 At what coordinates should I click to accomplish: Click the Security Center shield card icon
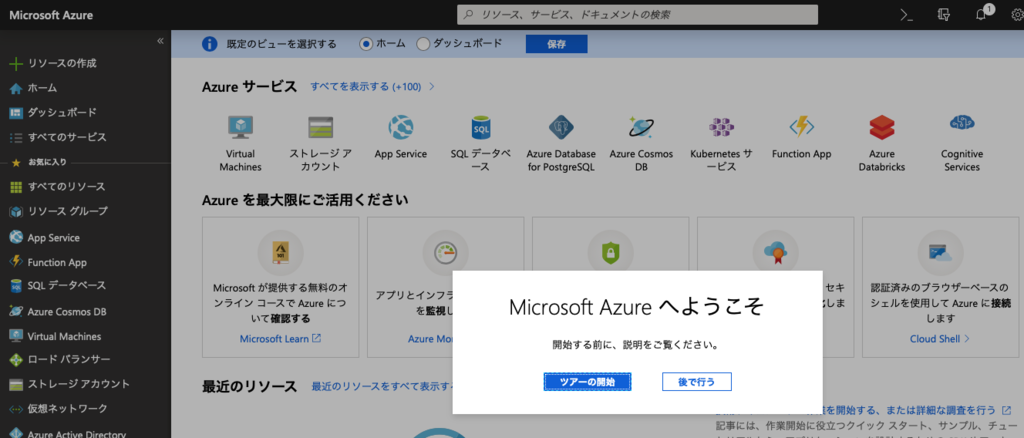[610, 253]
